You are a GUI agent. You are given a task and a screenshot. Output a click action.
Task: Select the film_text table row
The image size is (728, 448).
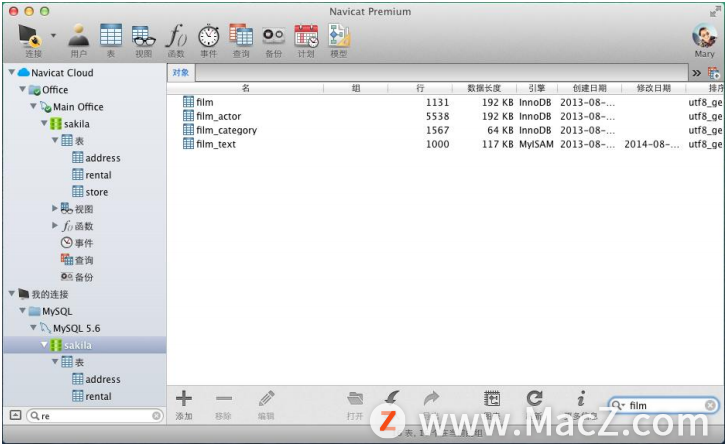click(x=446, y=144)
